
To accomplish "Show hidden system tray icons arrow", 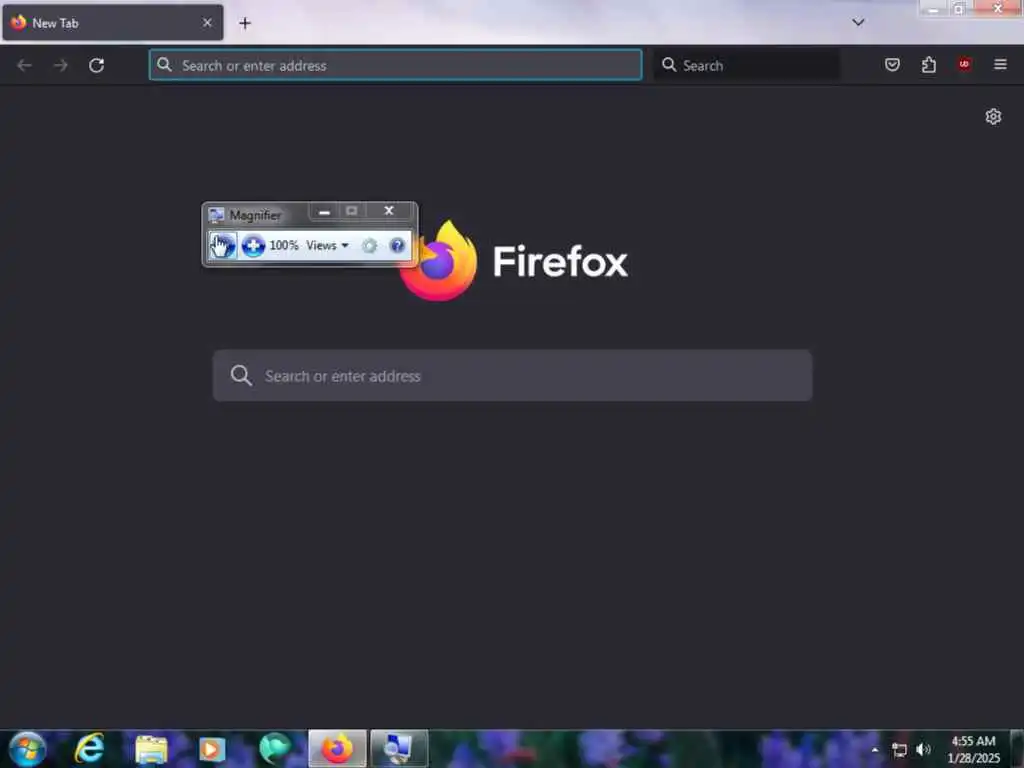I will tap(874, 750).
